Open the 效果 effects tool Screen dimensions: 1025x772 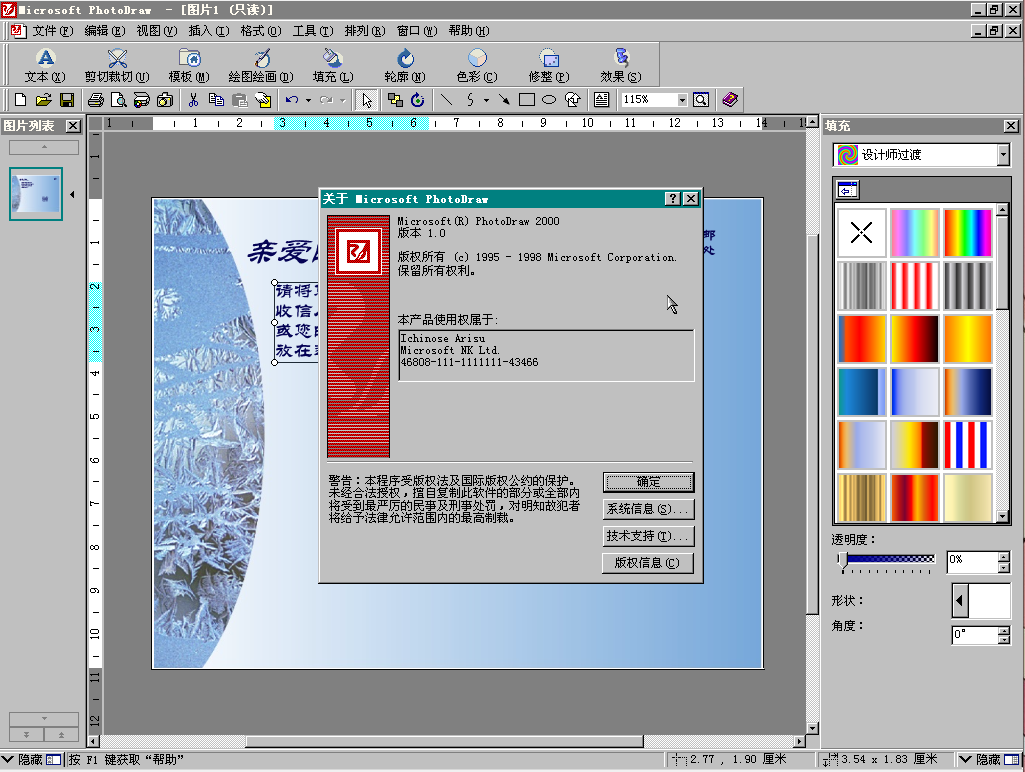(620, 65)
